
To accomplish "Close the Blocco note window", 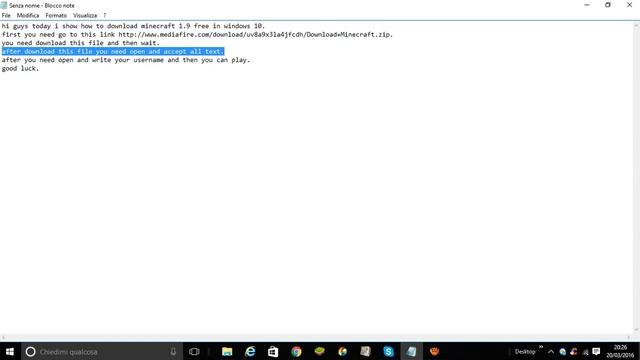I will (x=629, y=5).
